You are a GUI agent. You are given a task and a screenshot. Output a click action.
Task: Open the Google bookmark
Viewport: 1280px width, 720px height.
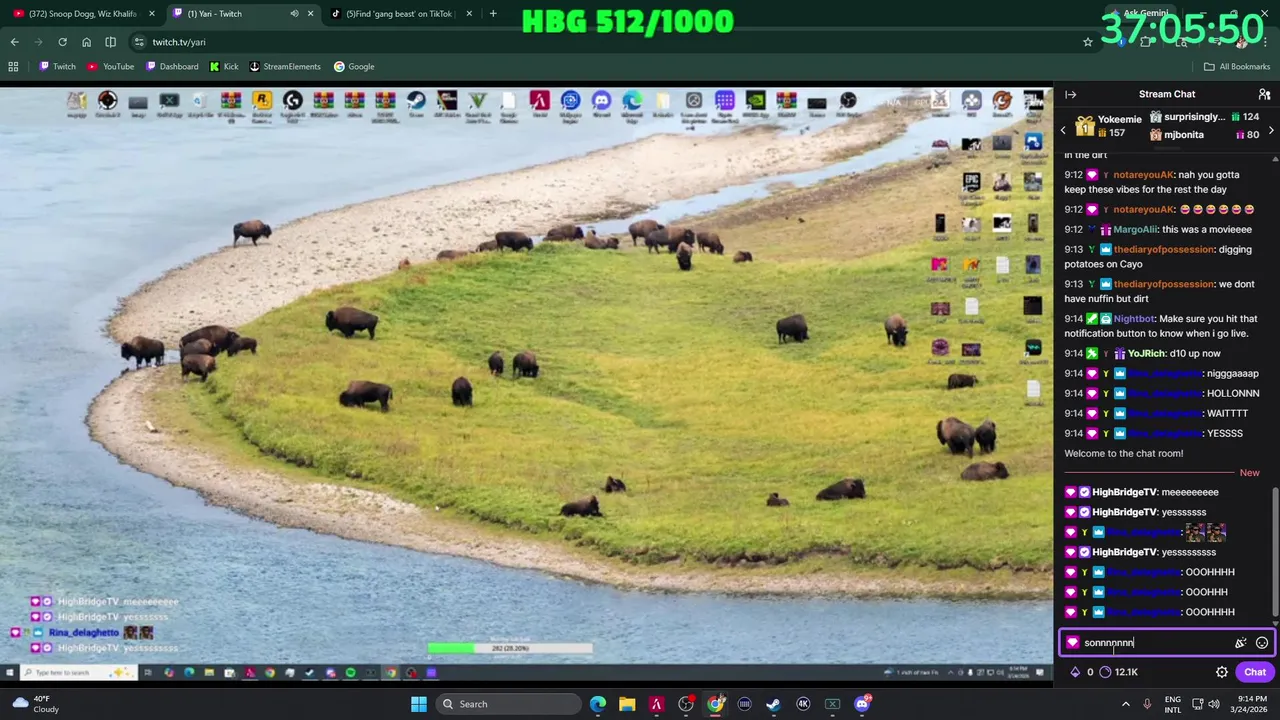click(x=354, y=67)
